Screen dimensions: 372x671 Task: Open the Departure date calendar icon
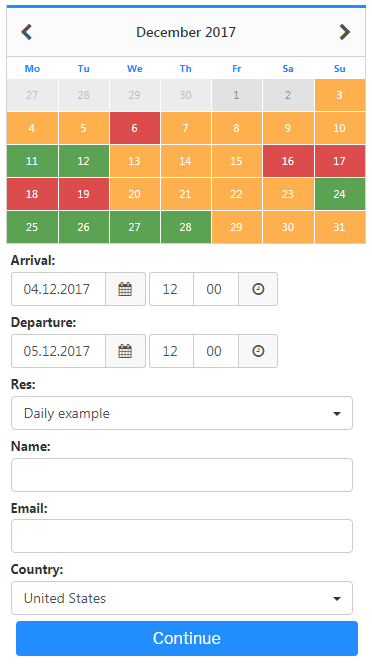[x=125, y=351]
